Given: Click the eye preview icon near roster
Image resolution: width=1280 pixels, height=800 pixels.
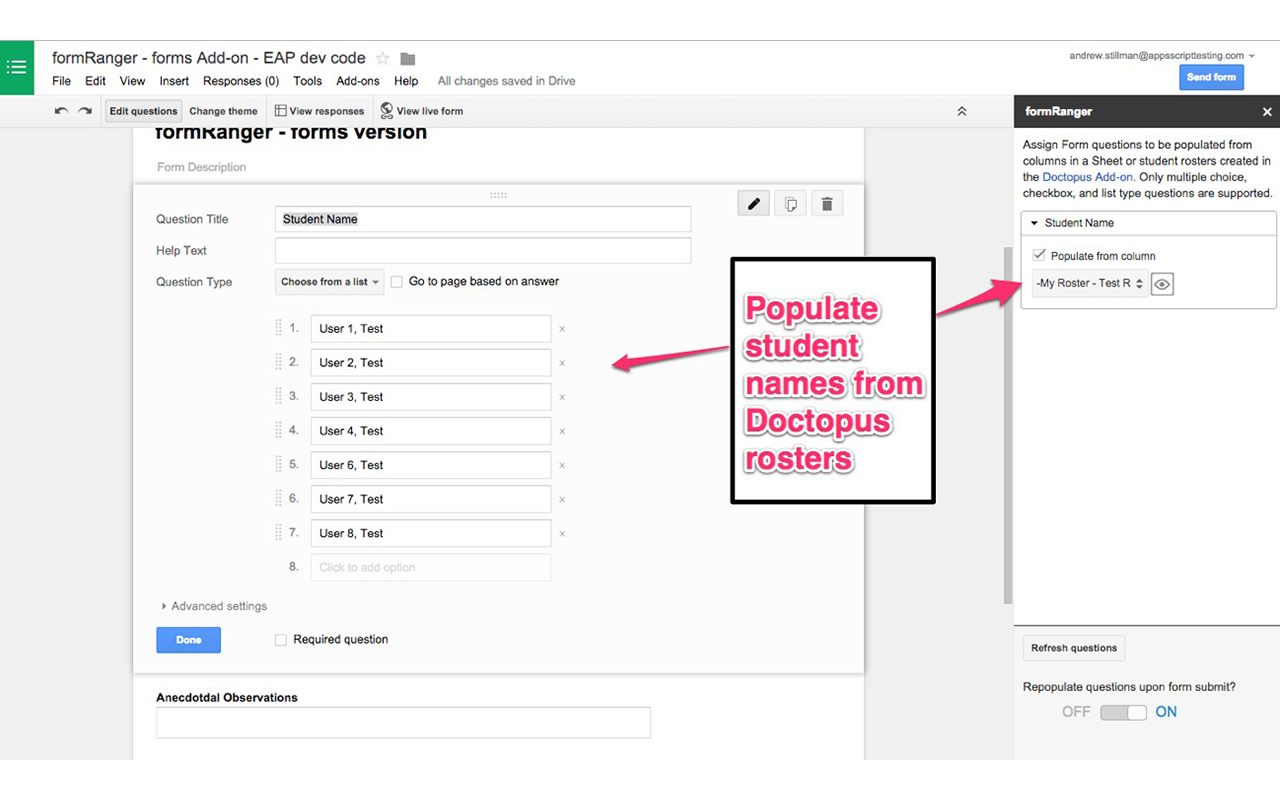Looking at the screenshot, I should pyautogui.click(x=1162, y=284).
